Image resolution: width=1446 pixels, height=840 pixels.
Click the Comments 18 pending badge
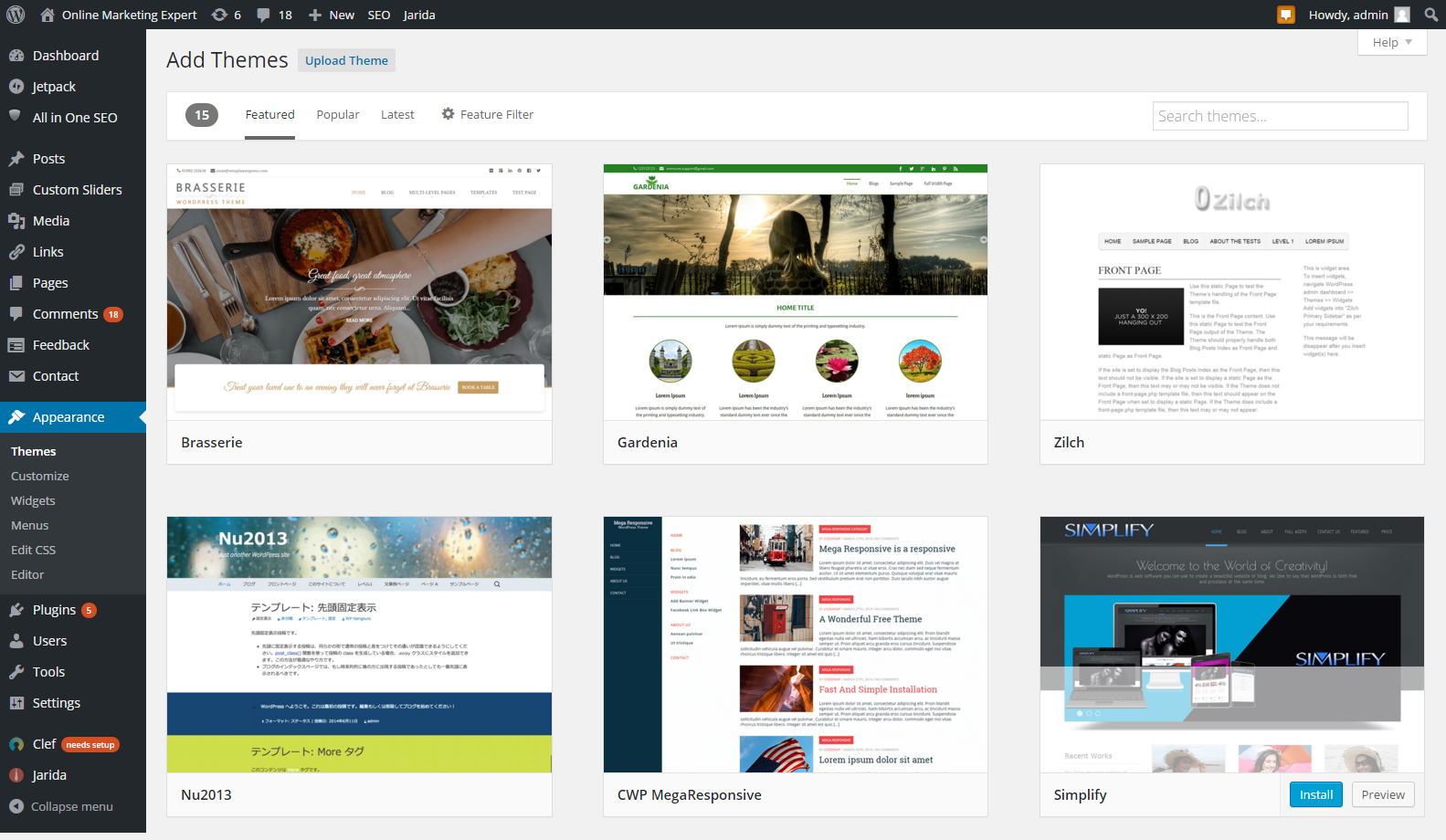pyautogui.click(x=113, y=314)
